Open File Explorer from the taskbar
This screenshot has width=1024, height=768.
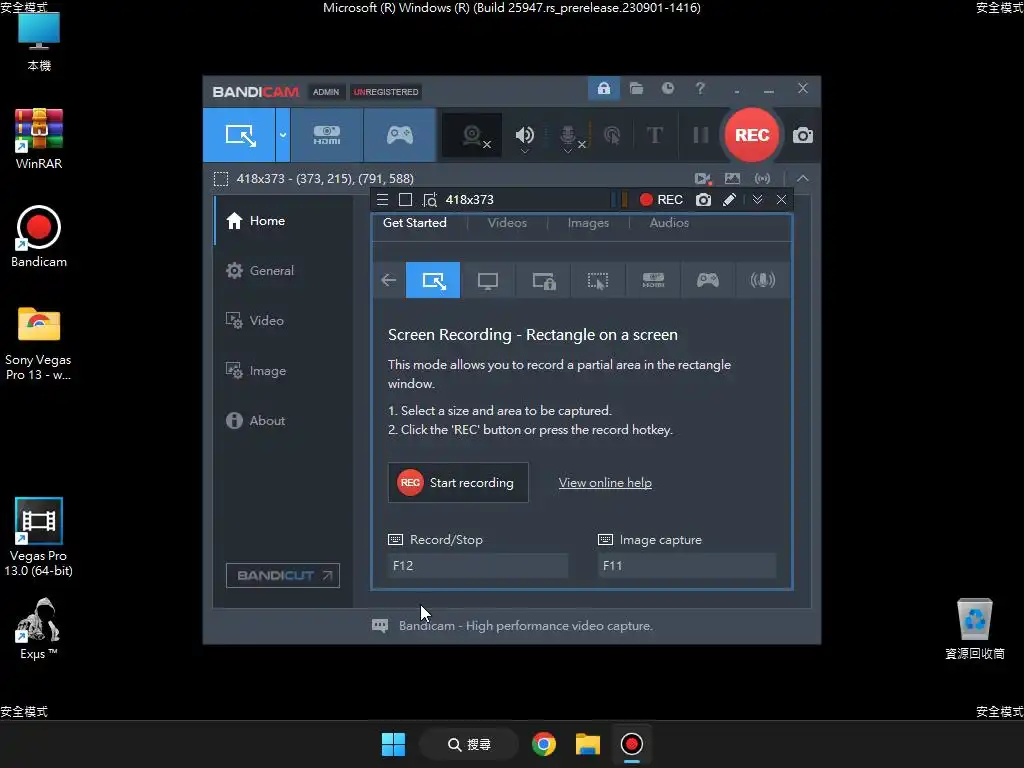[587, 744]
